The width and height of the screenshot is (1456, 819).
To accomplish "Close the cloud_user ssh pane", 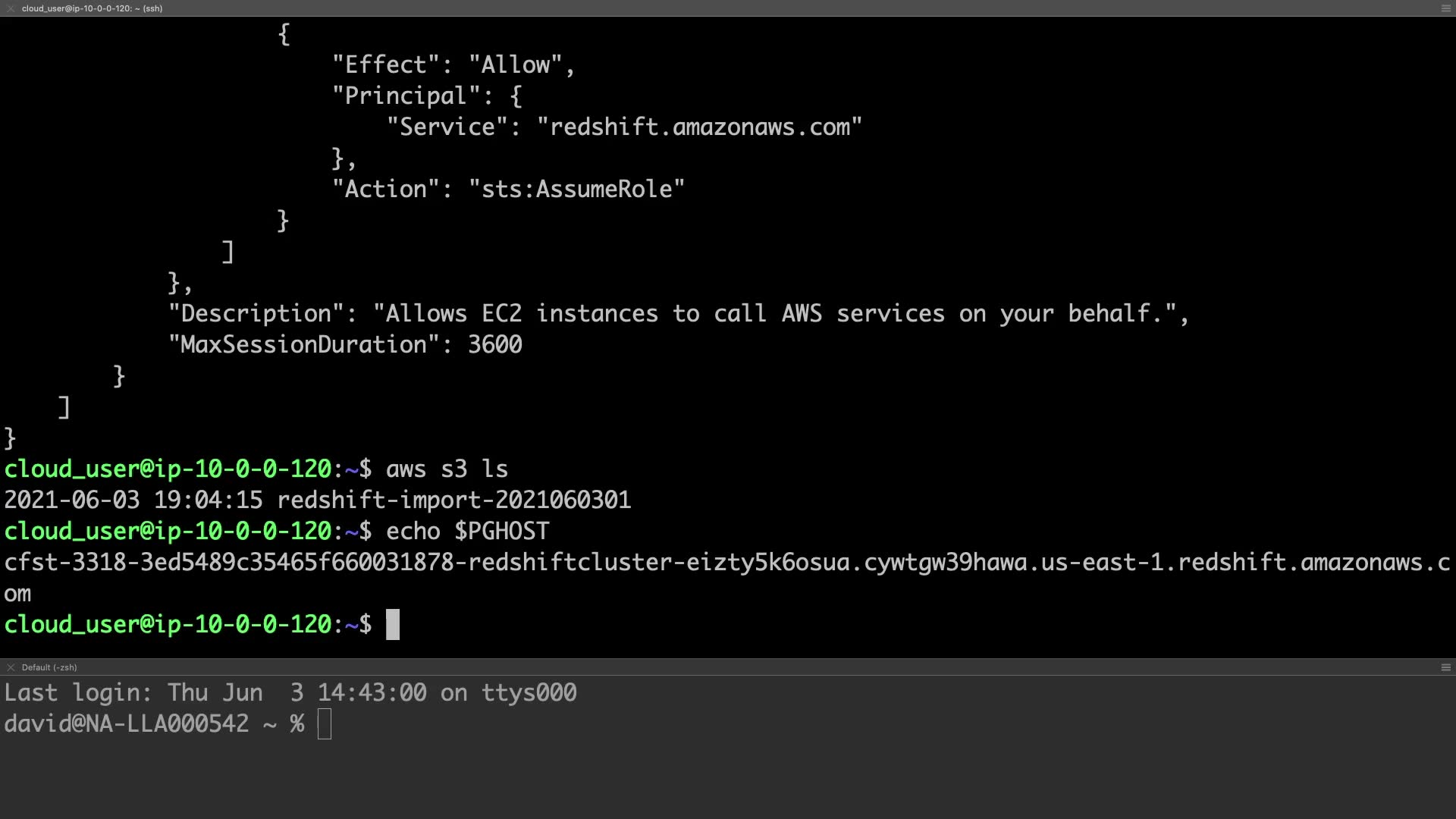I will coord(10,8).
